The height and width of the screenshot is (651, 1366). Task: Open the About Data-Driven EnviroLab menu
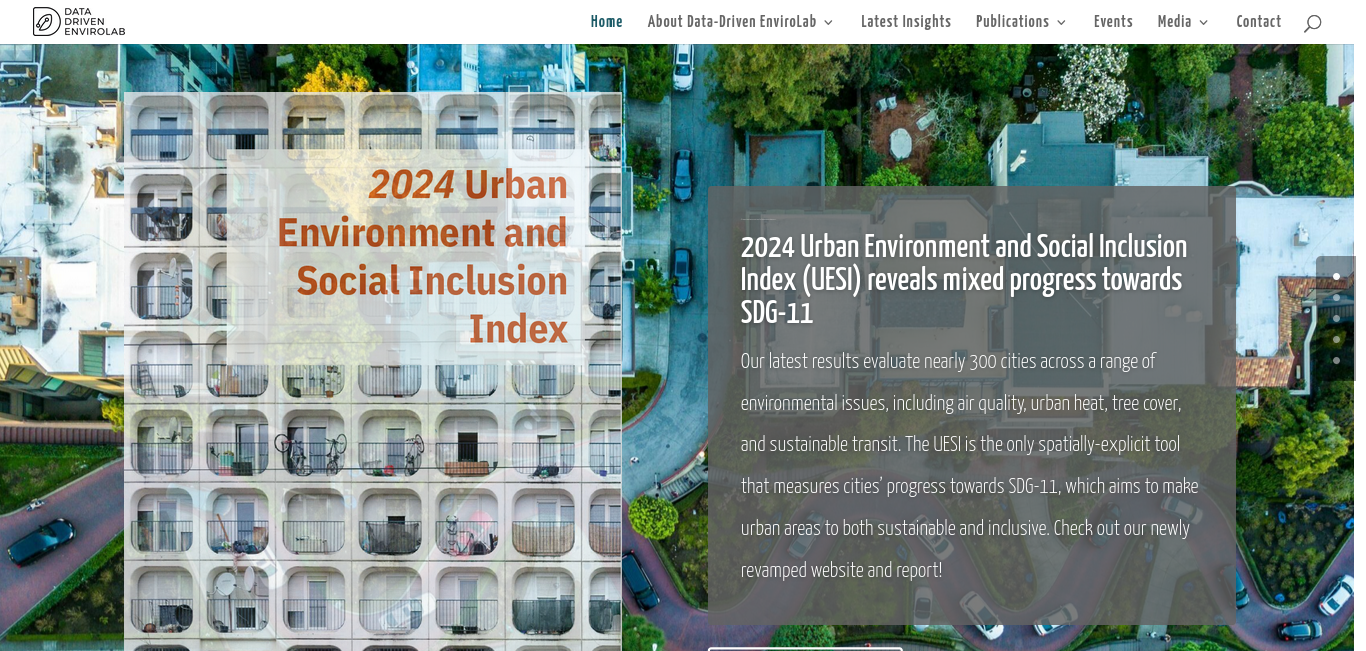pyautogui.click(x=732, y=22)
